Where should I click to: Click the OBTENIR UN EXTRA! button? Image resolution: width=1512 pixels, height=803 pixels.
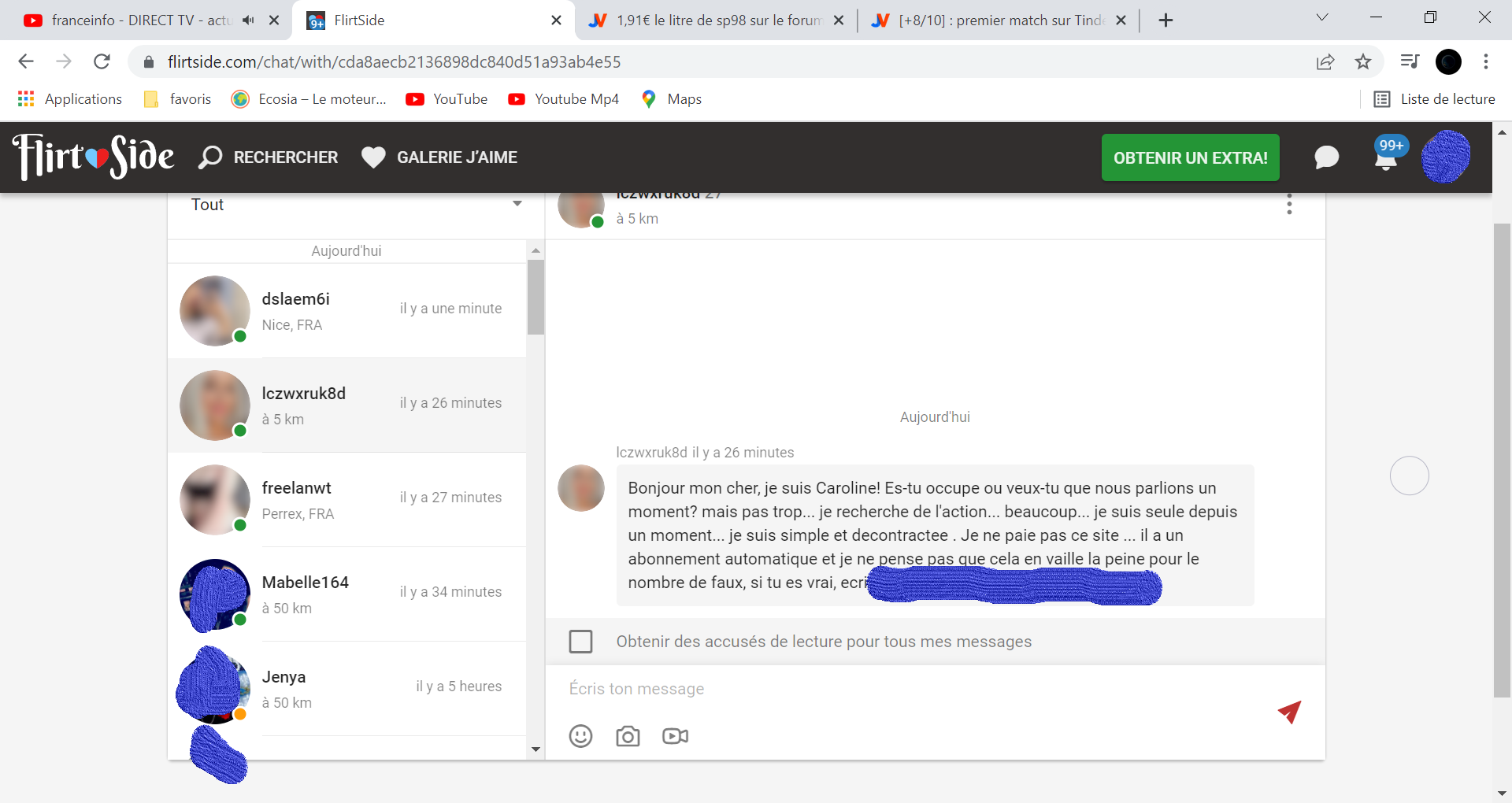[x=1191, y=157]
